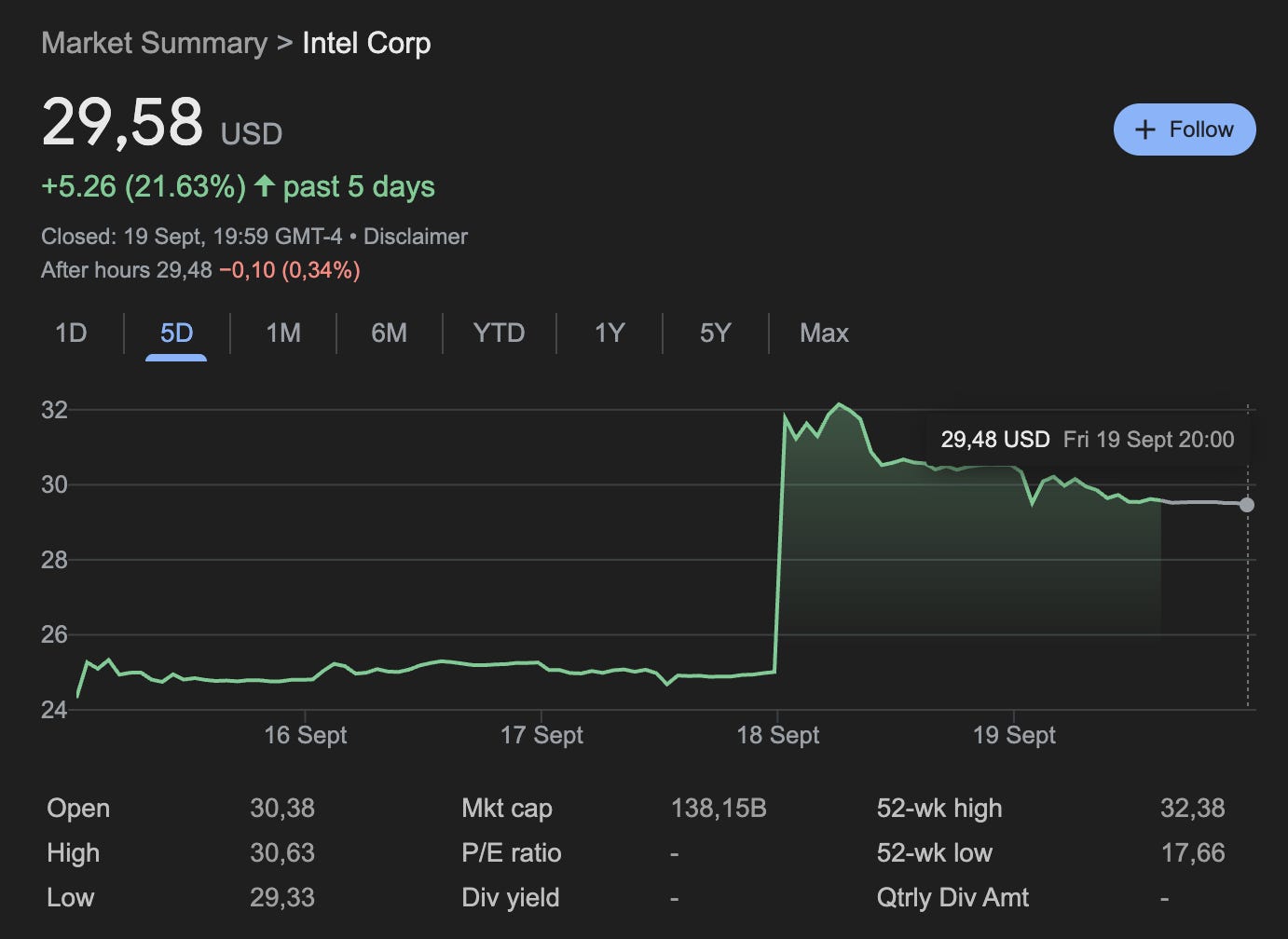Click the Mkt cap value 138,15B

coord(719,808)
